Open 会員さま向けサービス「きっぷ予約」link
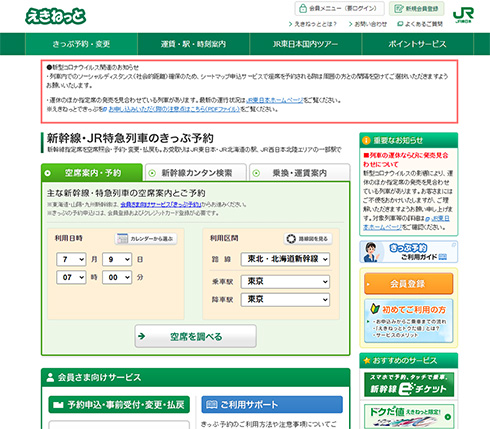This screenshot has width=490, height=429. click(x=161, y=204)
